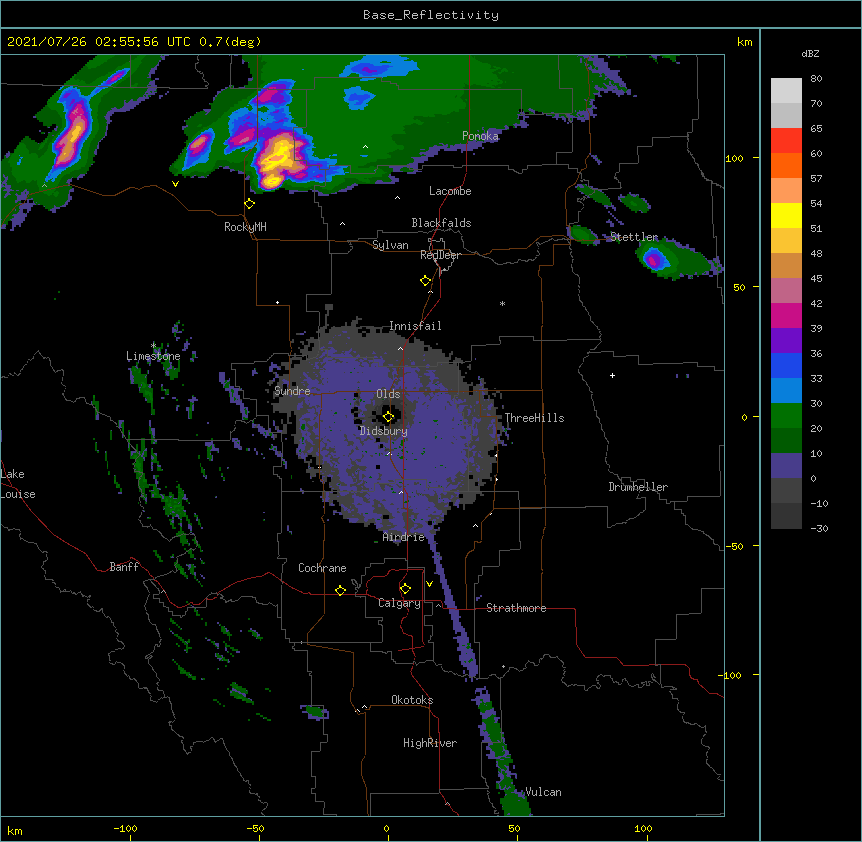862x842 pixels.
Task: Select the light grey 80 dBZ legend swatch
Action: (786, 90)
